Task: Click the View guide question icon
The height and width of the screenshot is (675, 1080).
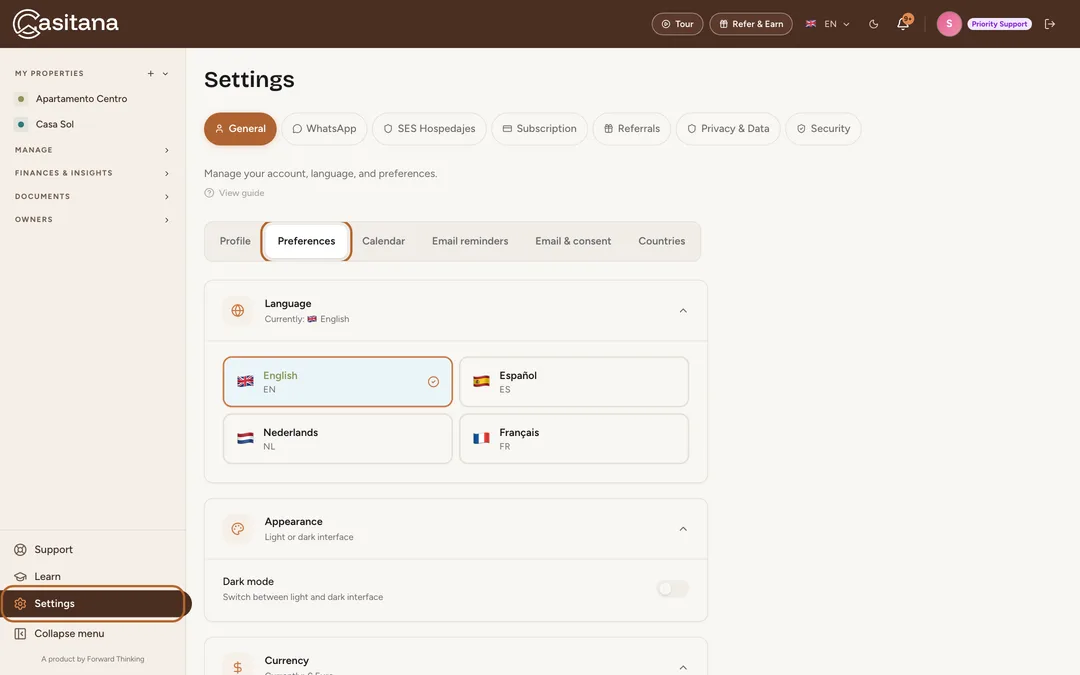Action: pyautogui.click(x=209, y=193)
